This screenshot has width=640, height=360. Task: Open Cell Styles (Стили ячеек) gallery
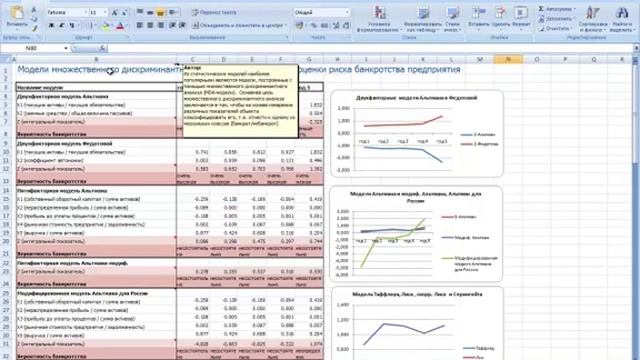click(452, 19)
